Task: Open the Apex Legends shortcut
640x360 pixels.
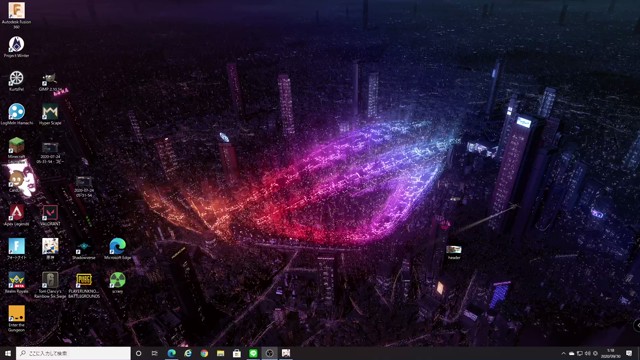Action: (x=16, y=213)
